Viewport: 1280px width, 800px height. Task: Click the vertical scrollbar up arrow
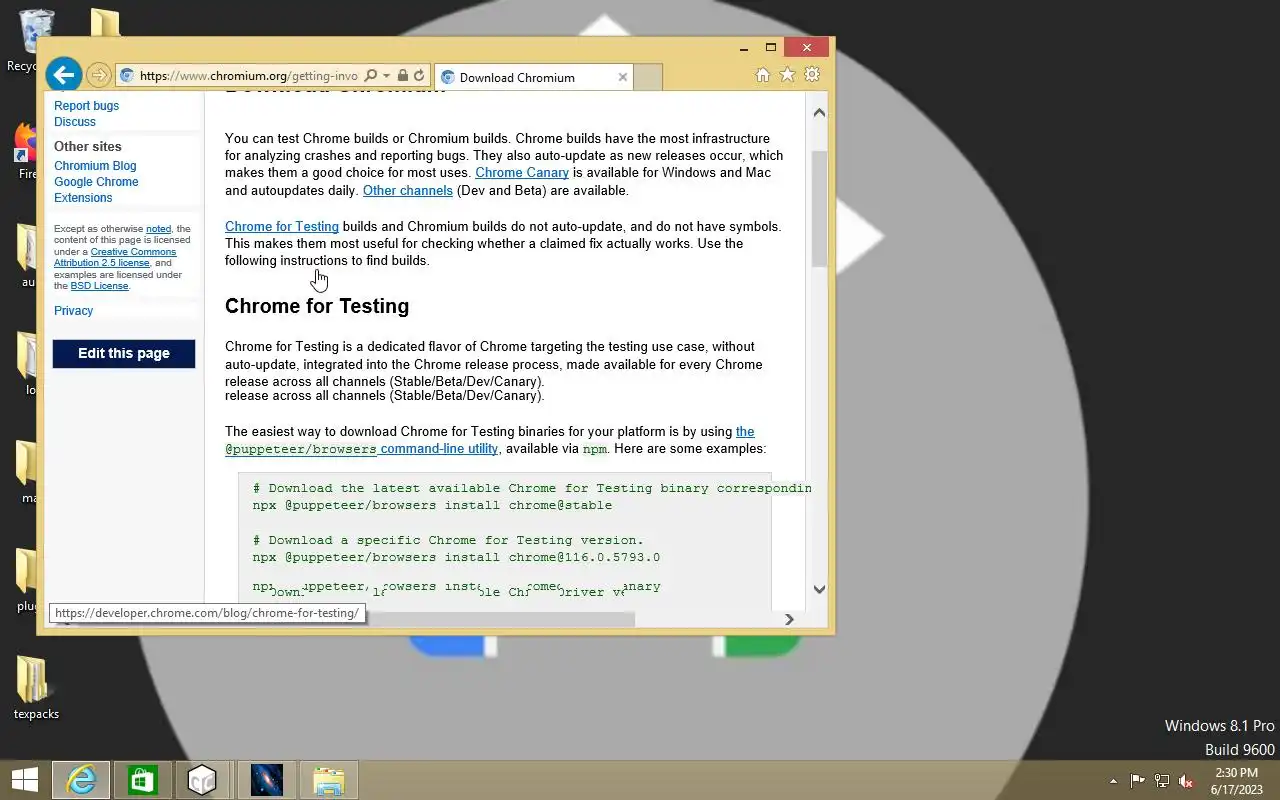coord(819,112)
